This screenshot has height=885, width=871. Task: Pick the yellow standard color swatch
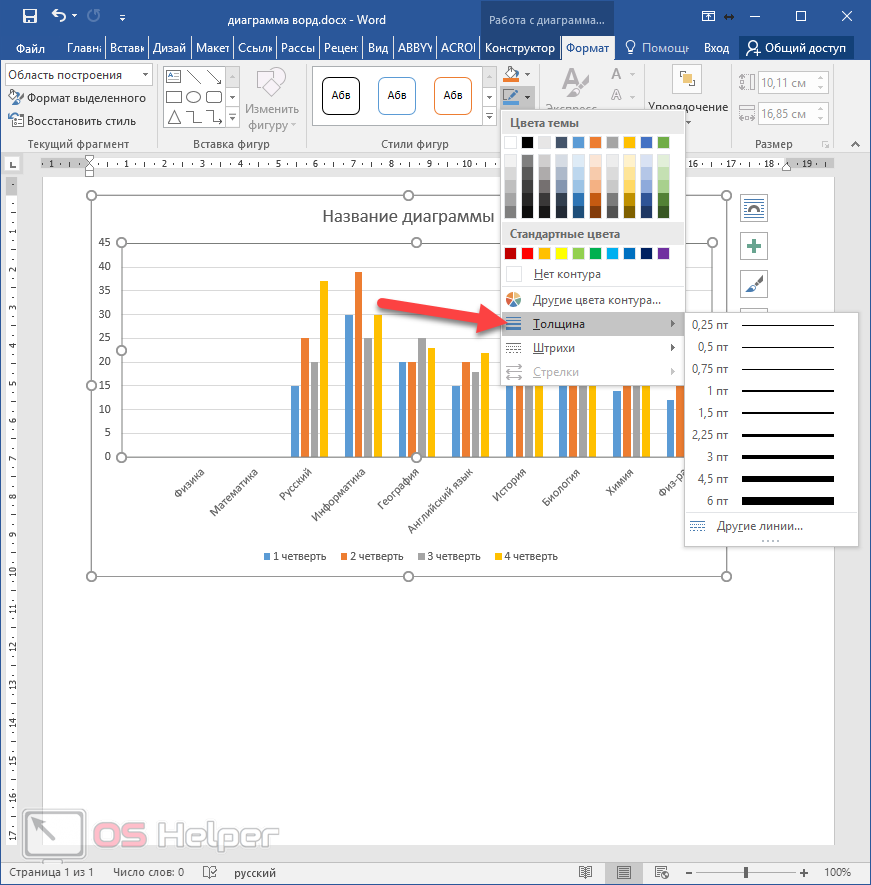click(561, 253)
